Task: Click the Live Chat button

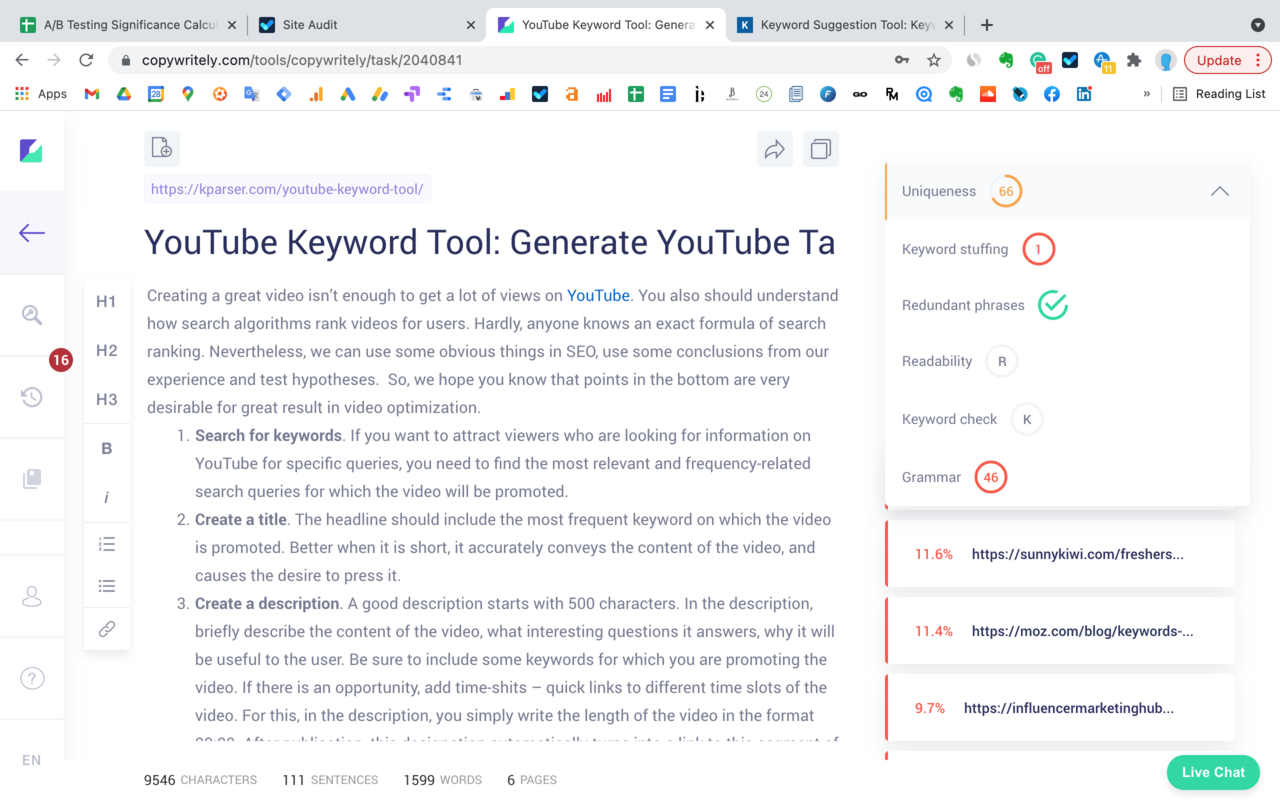Action: click(1212, 772)
